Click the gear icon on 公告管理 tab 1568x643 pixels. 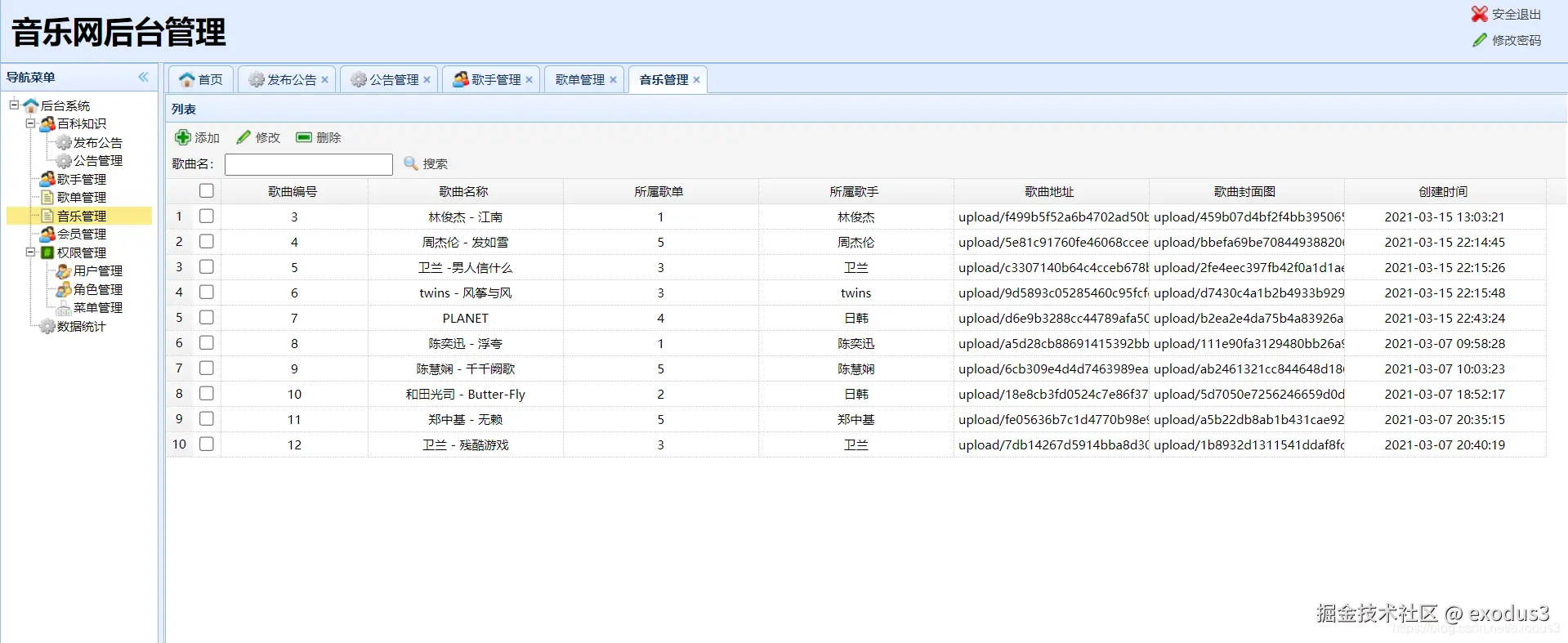tap(359, 79)
